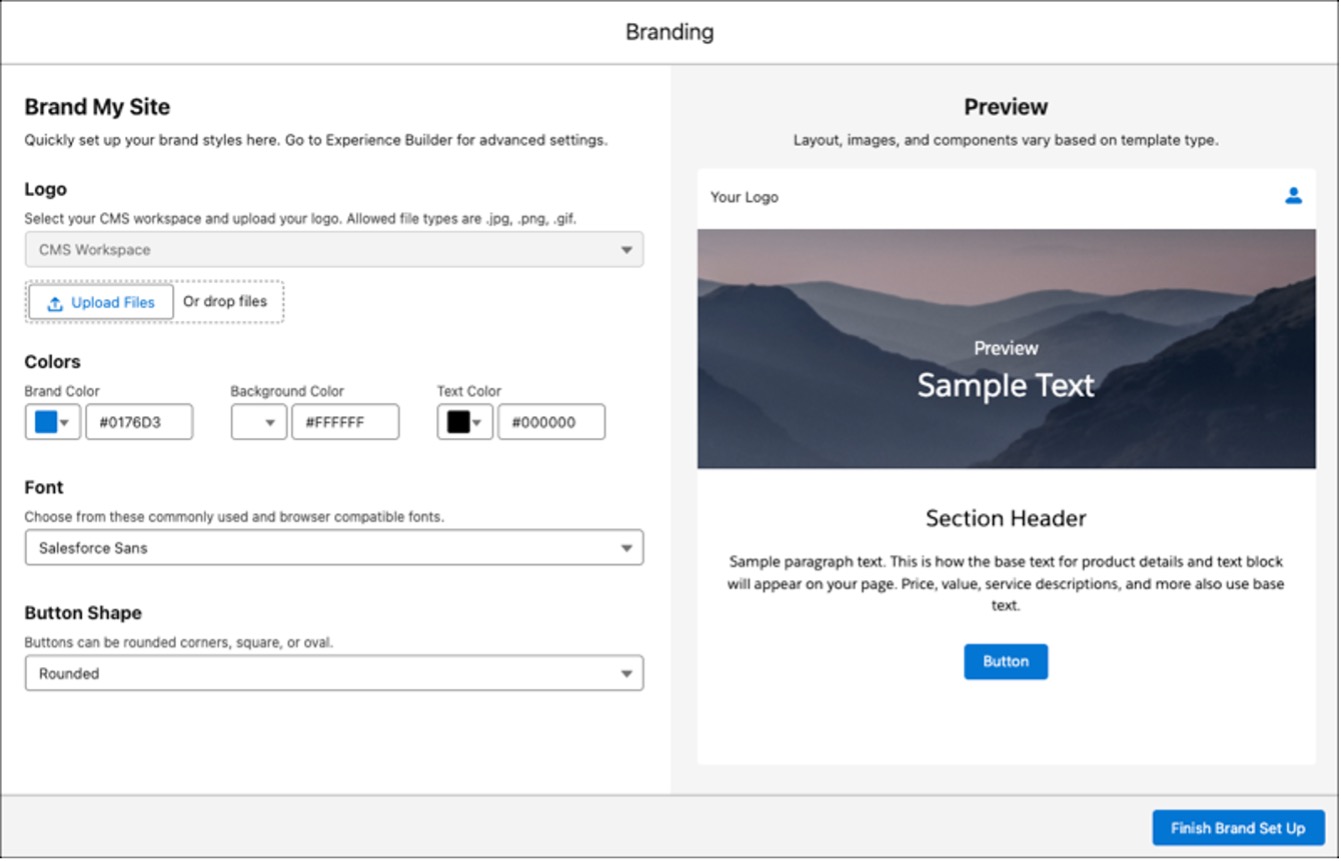Click the Brand My Site heading
Screen dimensions: 1341x861
[97, 107]
